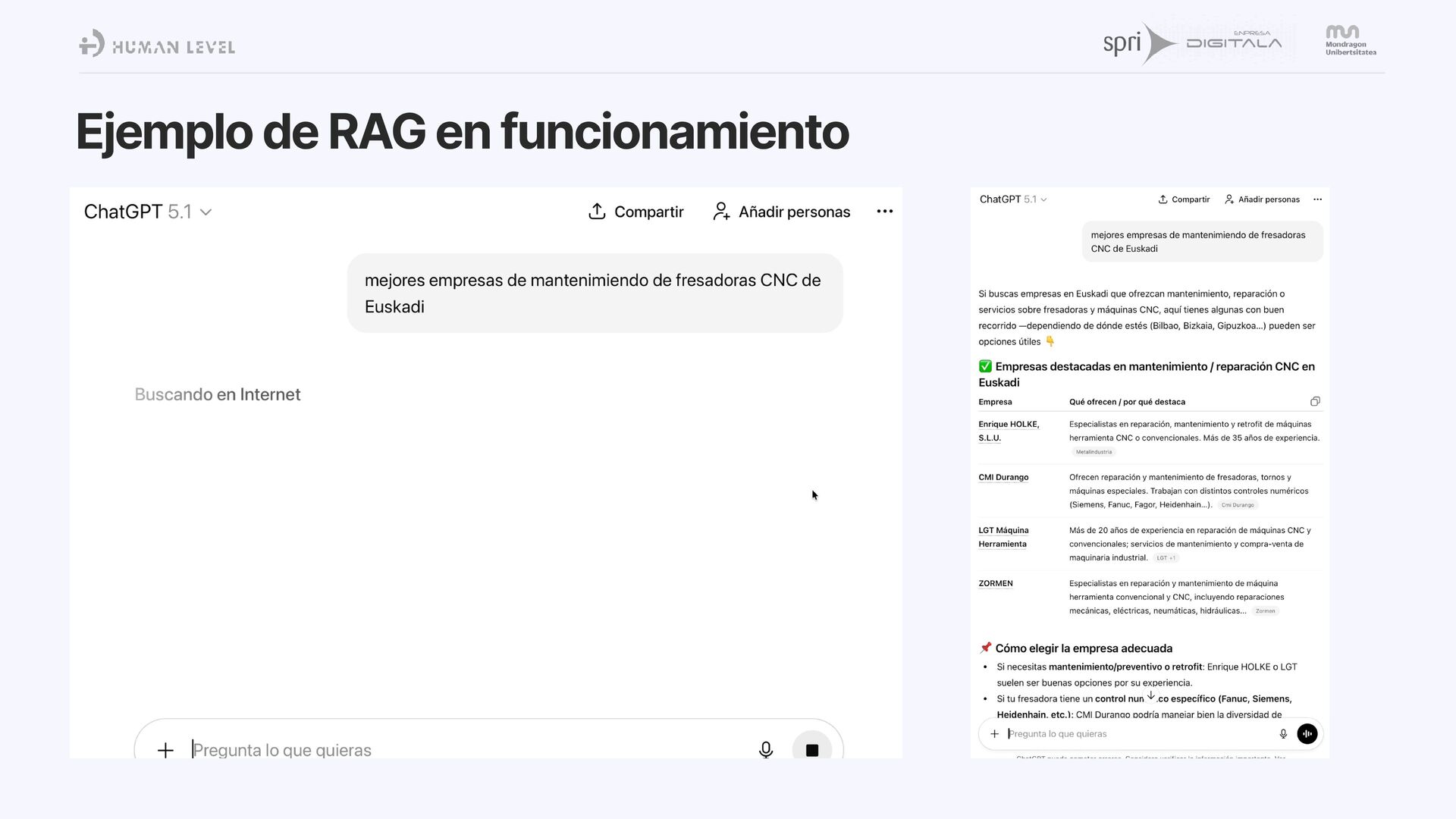Open the three-dots menu in large chat
1456x819 pixels.
884,212
